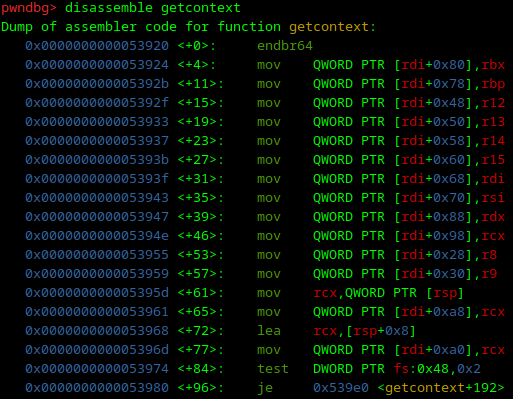The width and height of the screenshot is (513, 399).
Task: Click the [rsp+0x8] operand
Action: click(381, 331)
